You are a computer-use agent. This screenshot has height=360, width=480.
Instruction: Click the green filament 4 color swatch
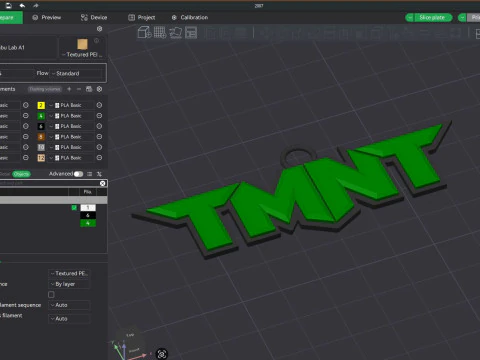click(x=41, y=116)
